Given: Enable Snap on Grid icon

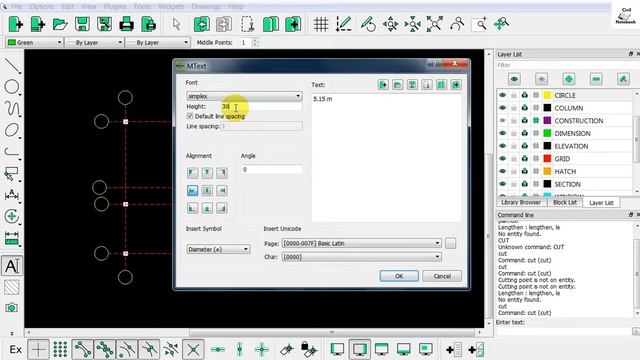Looking at the screenshot, I should pos(60,349).
